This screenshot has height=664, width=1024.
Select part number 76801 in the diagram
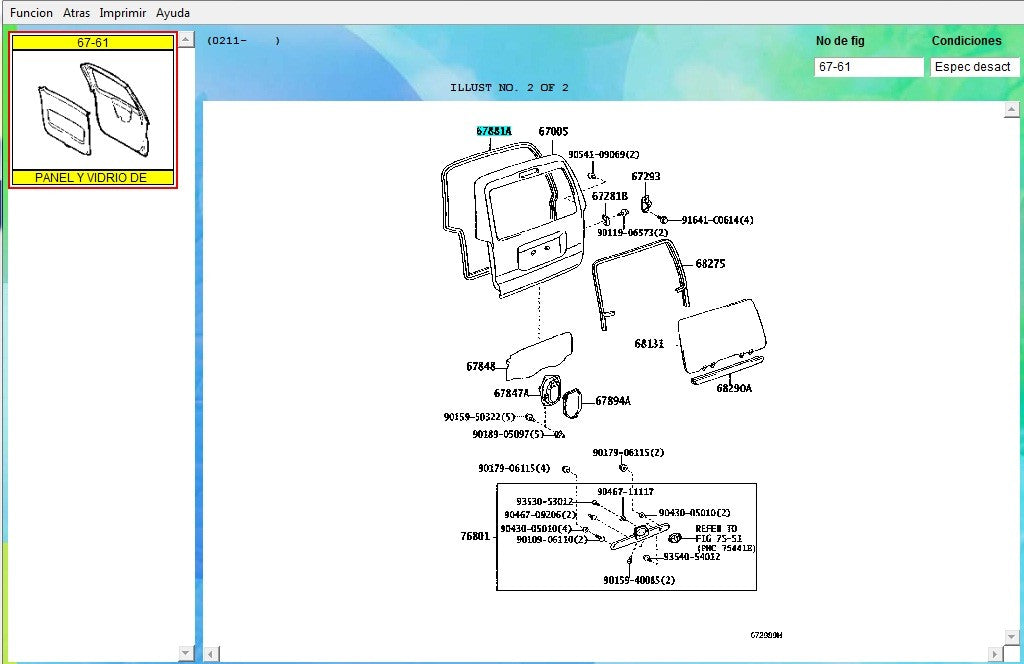tap(475, 536)
